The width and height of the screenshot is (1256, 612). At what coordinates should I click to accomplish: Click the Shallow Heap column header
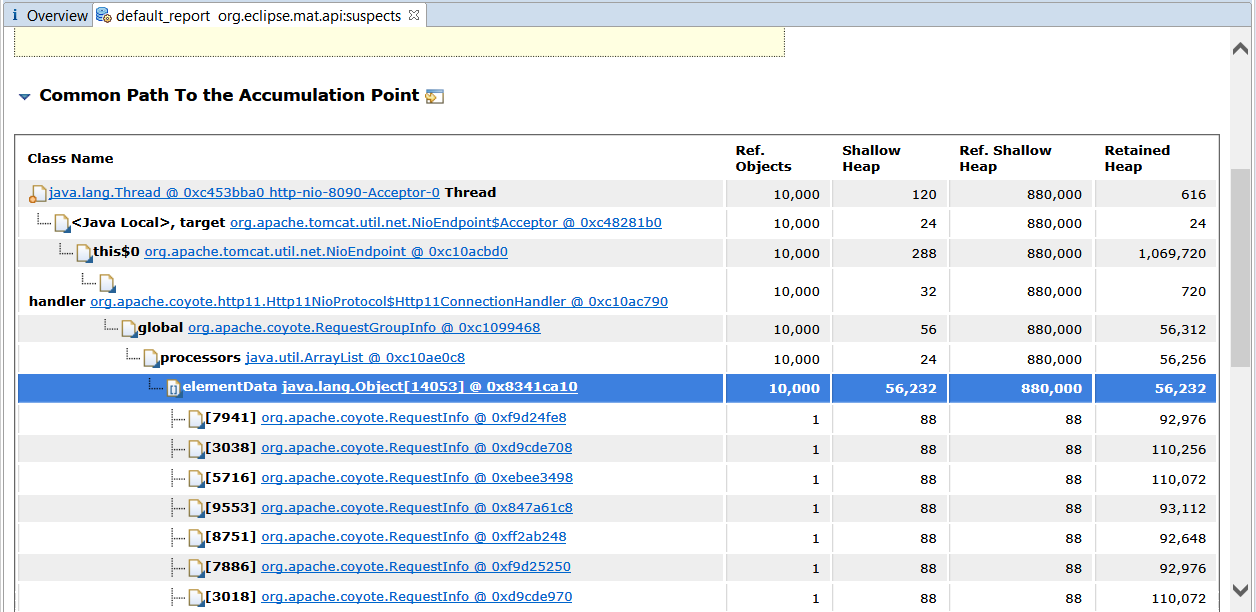point(871,158)
